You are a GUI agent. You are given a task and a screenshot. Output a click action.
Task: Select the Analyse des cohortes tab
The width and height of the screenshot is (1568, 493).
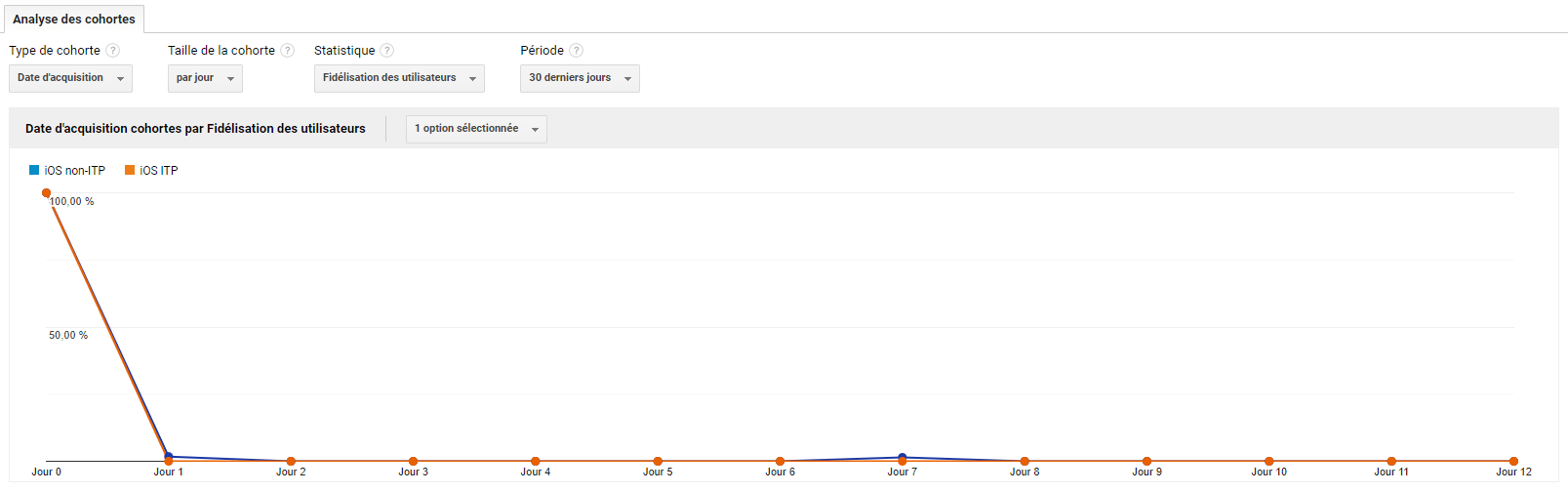(74, 20)
